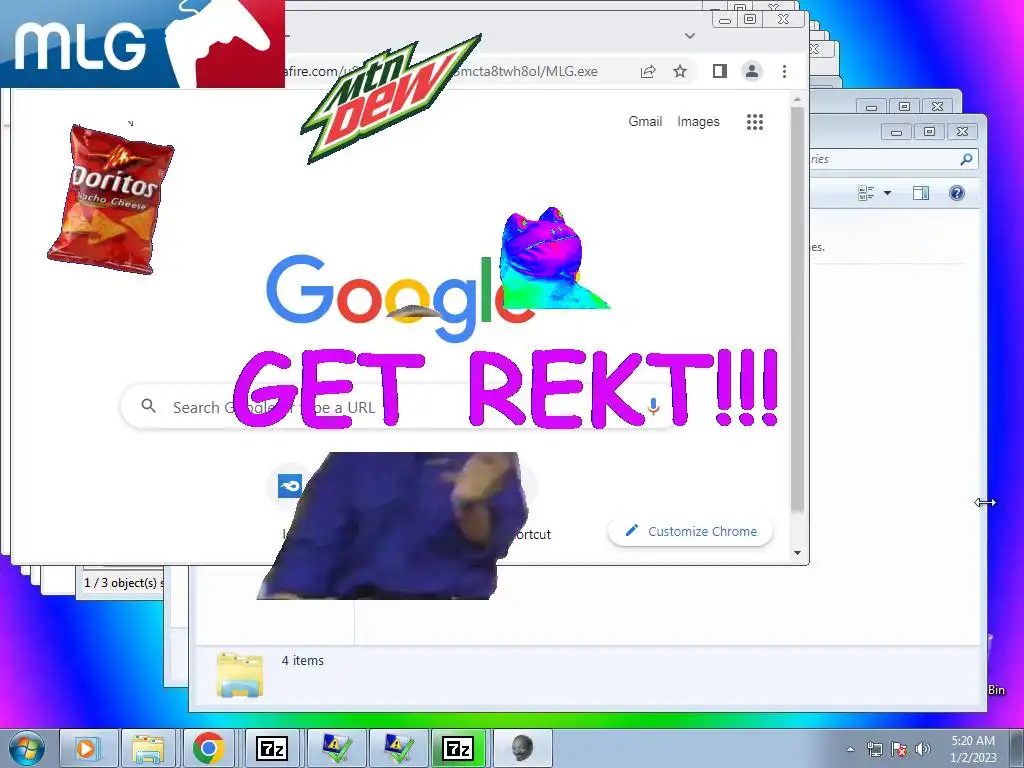This screenshot has width=1024, height=768.
Task: Toggle the Explorer preview pane icon
Action: click(921, 193)
